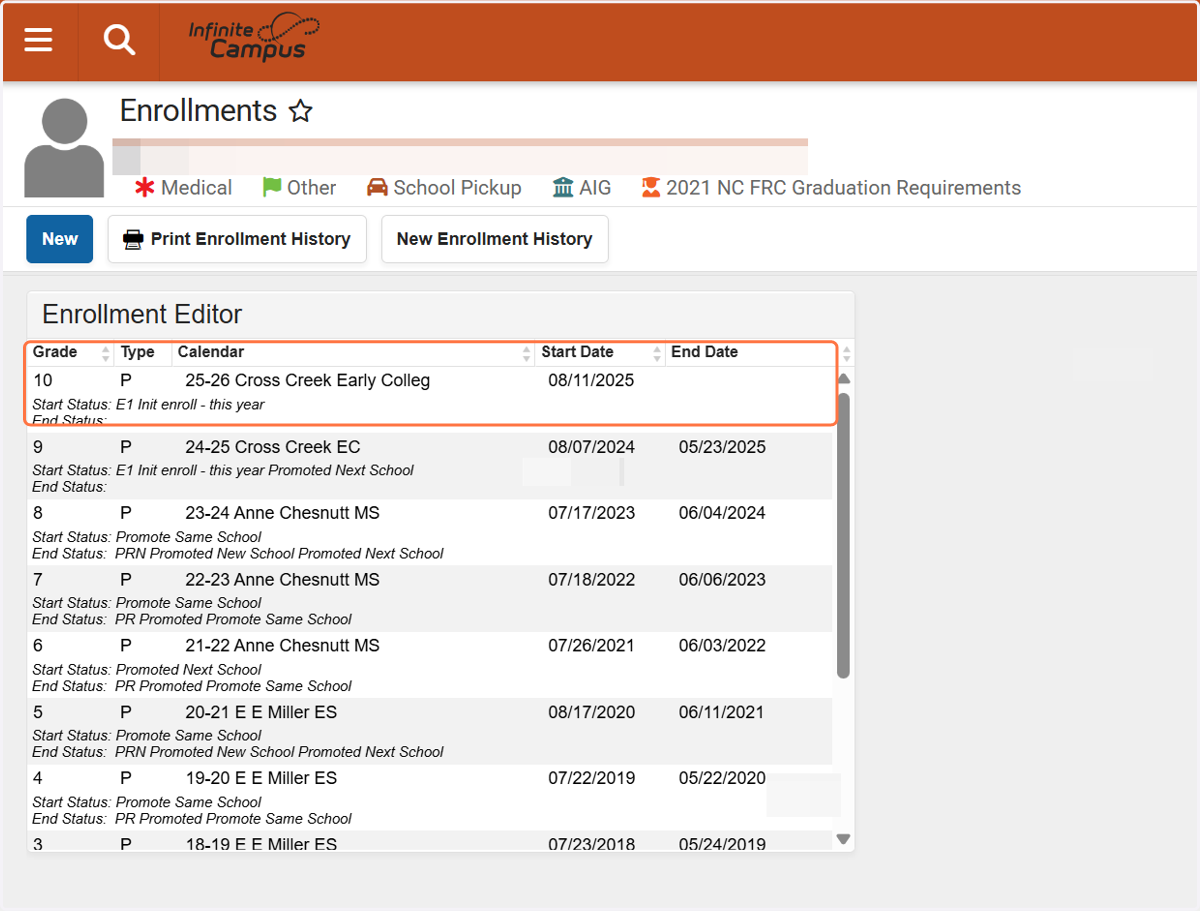Click the blue New button

[x=59, y=239]
